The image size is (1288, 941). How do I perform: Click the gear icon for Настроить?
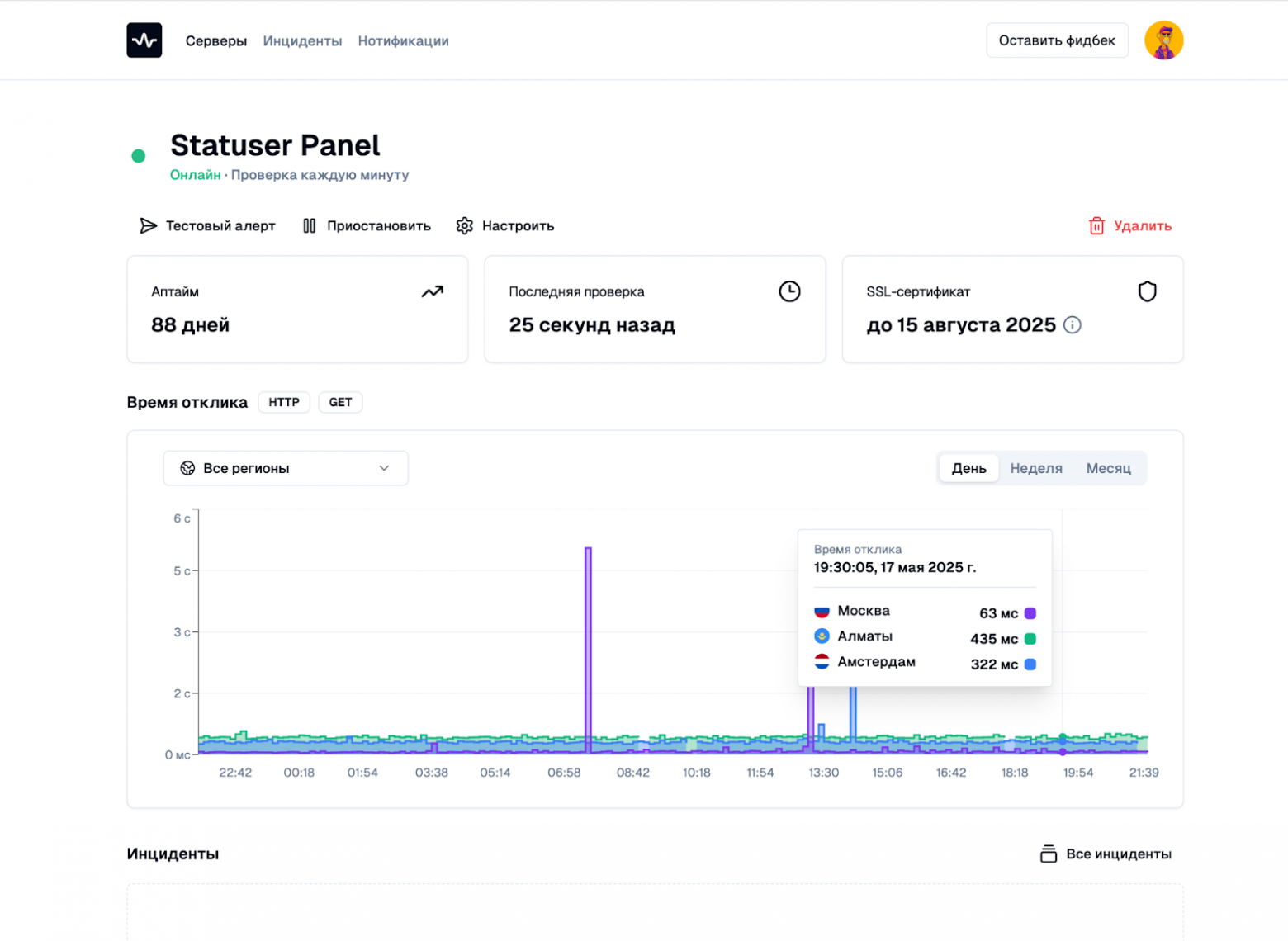point(465,226)
